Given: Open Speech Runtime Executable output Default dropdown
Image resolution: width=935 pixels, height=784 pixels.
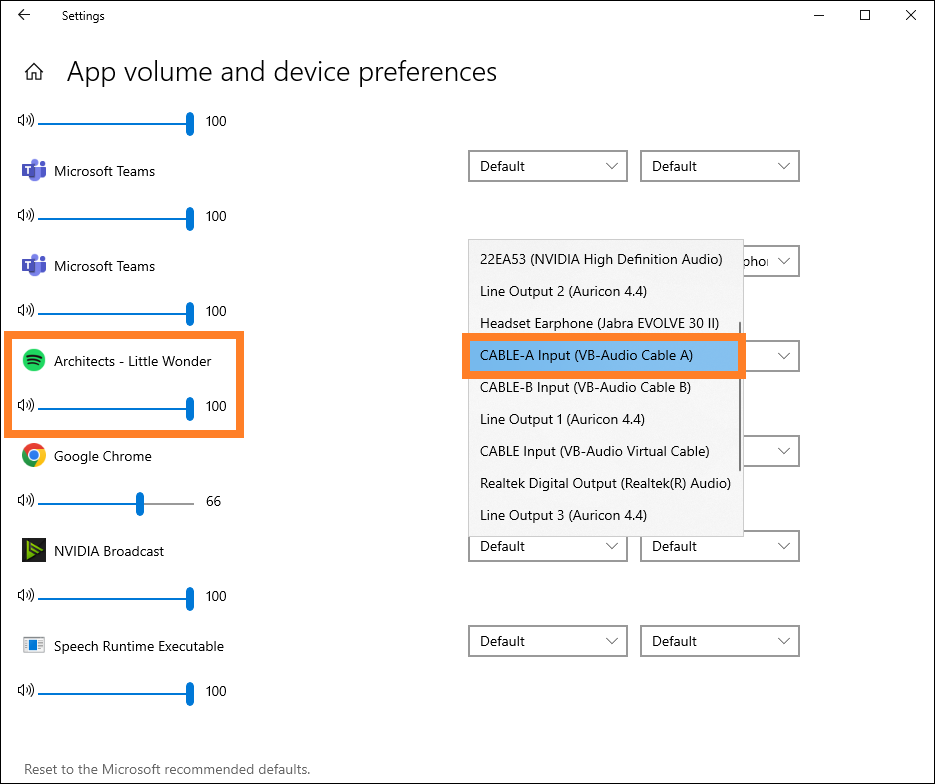Looking at the screenshot, I should pos(547,641).
